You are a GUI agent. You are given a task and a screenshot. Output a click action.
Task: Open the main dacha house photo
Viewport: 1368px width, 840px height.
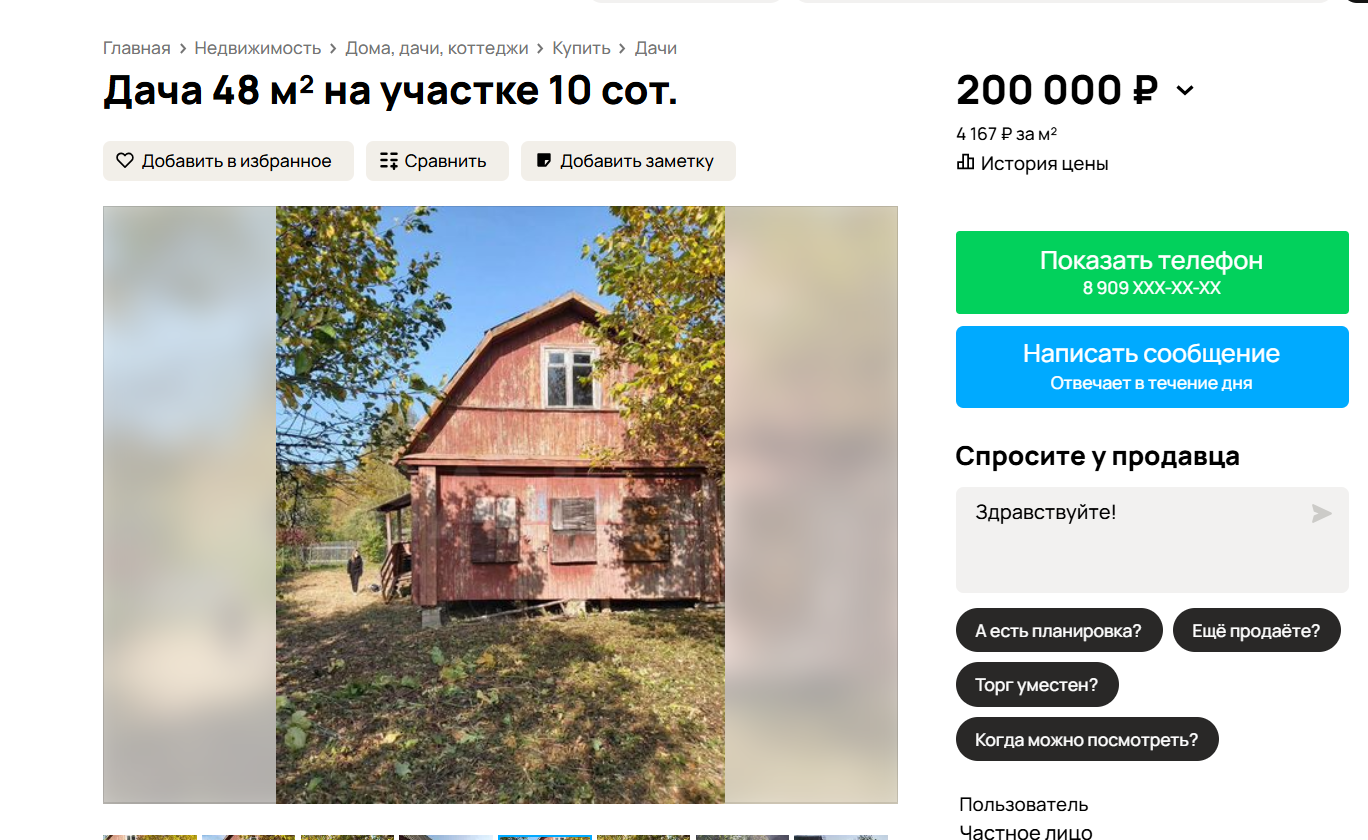click(500, 505)
